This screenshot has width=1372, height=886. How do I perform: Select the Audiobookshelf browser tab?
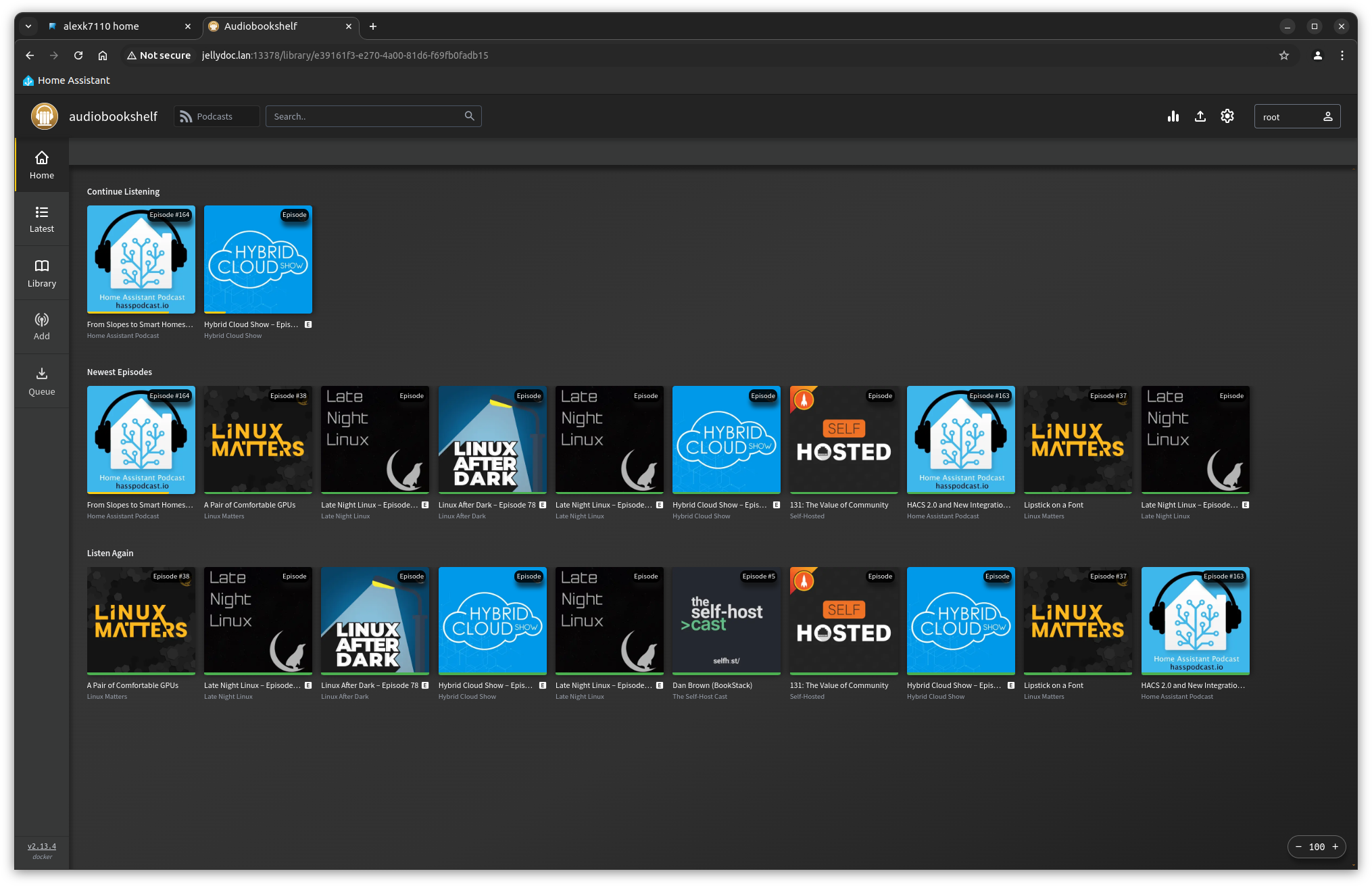[280, 26]
